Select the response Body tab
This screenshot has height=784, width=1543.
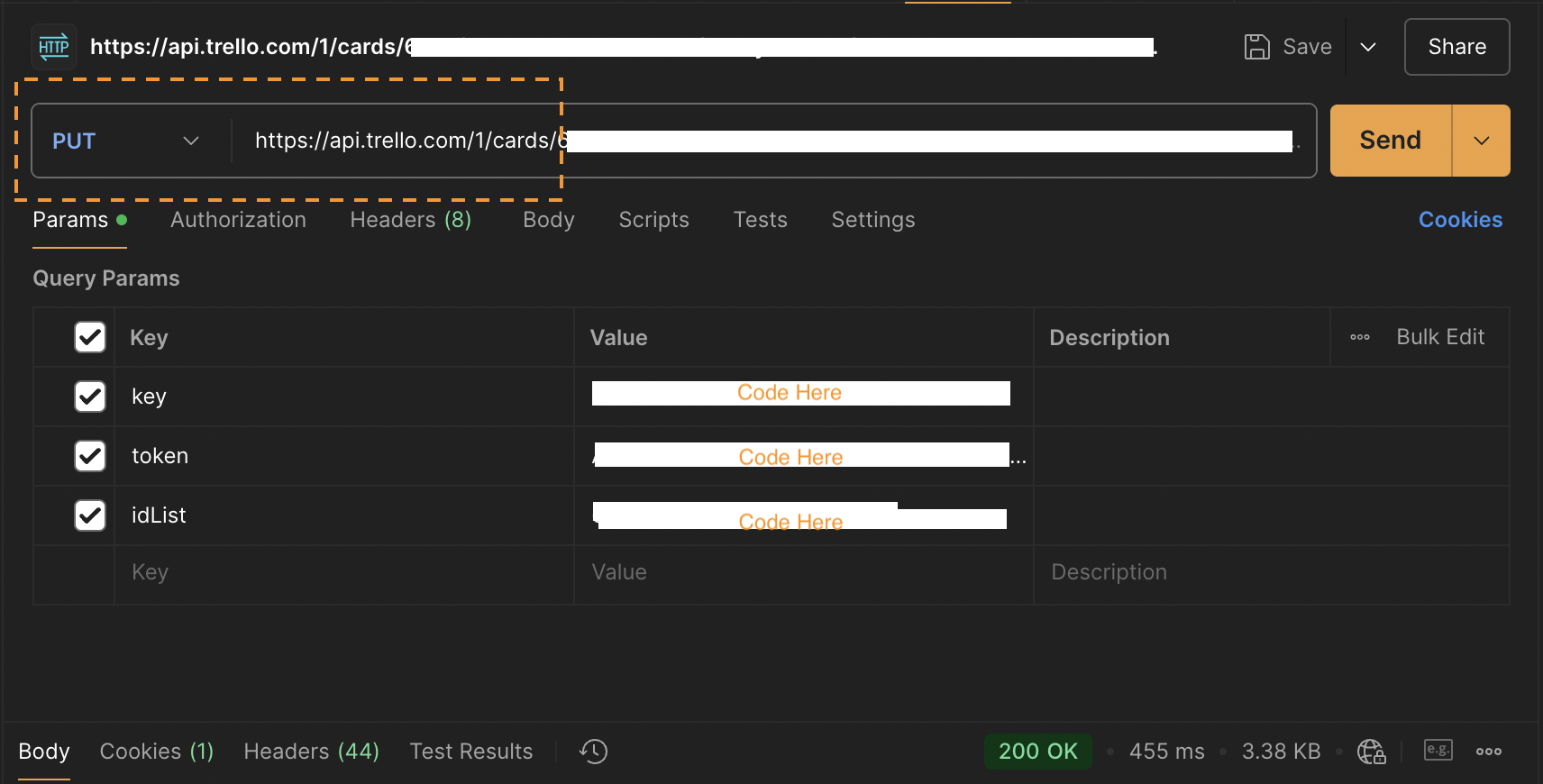[44, 752]
